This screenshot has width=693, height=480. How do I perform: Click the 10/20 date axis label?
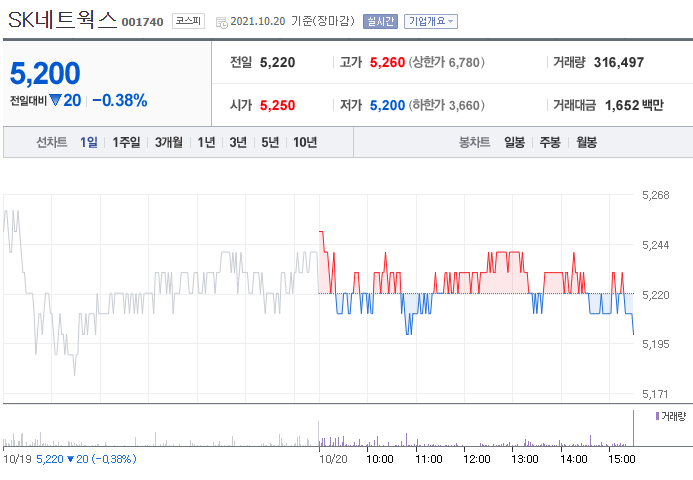pyautogui.click(x=334, y=459)
